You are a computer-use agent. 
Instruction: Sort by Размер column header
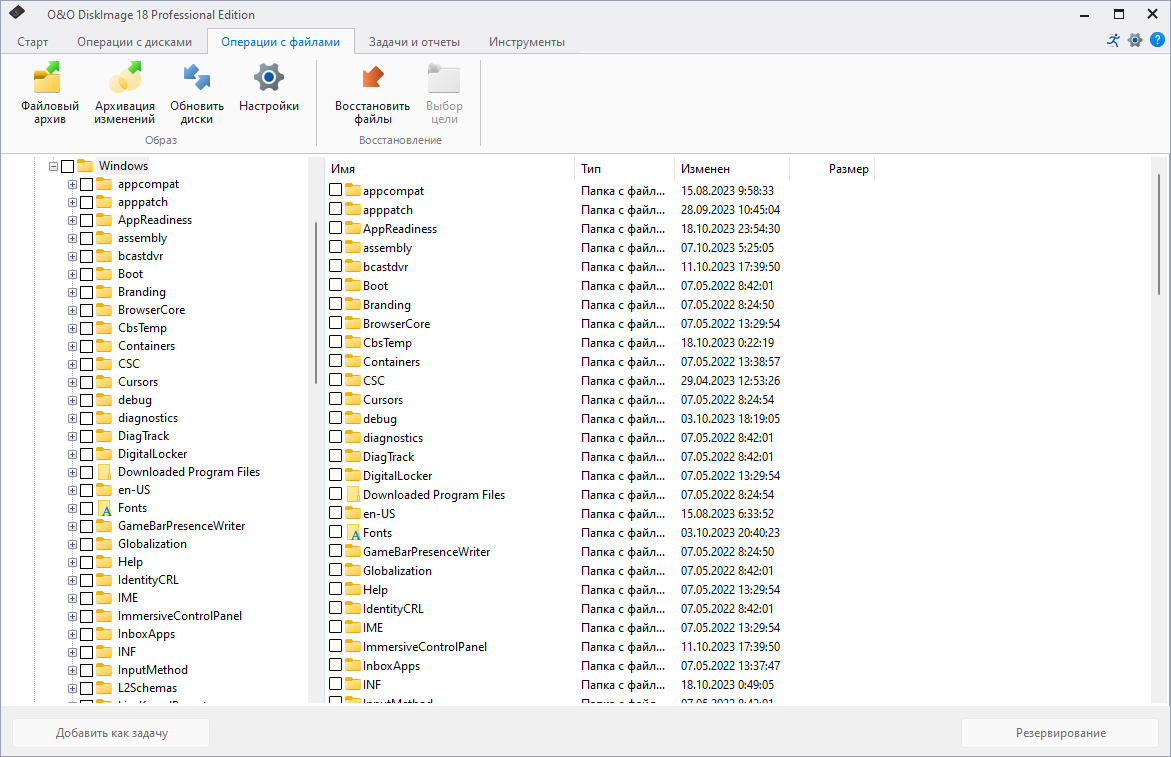[x=831, y=169]
